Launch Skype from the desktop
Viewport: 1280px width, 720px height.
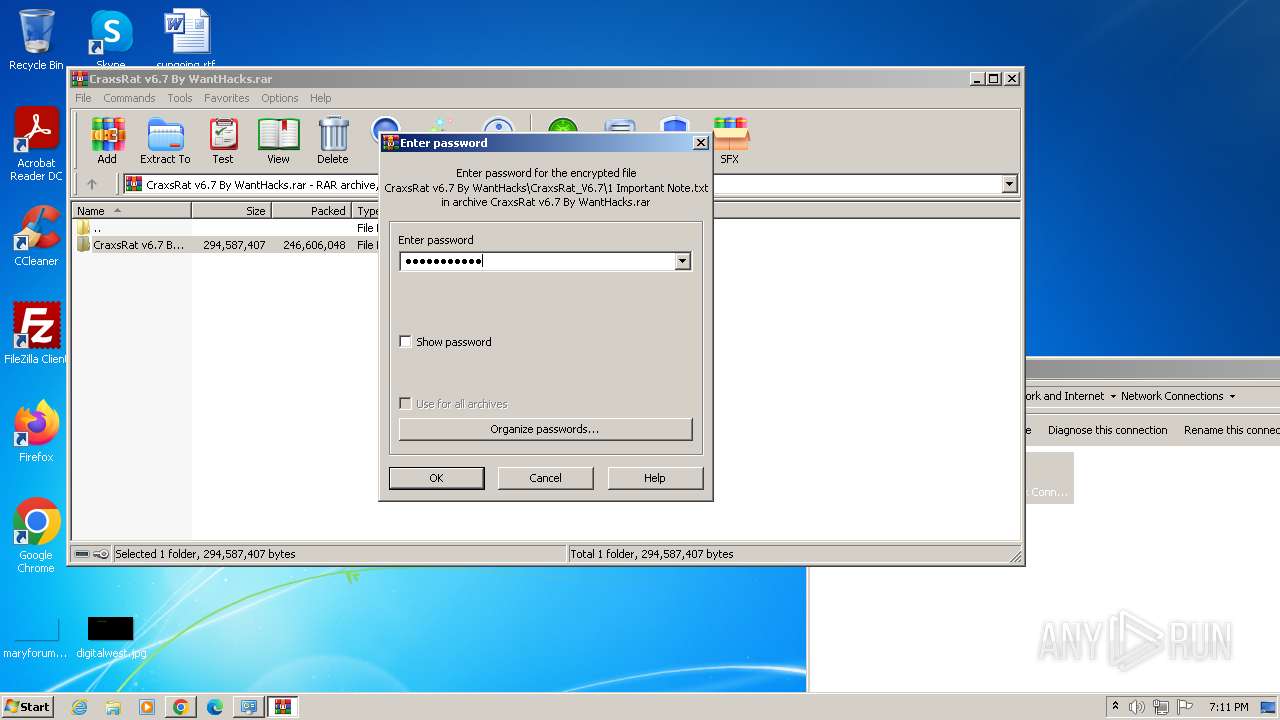tap(110, 39)
